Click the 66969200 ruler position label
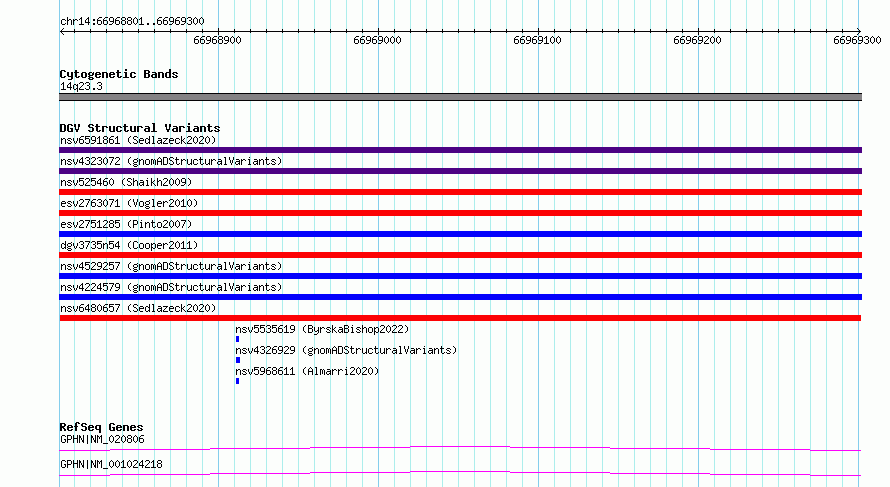This screenshot has width=890, height=487. point(698,40)
